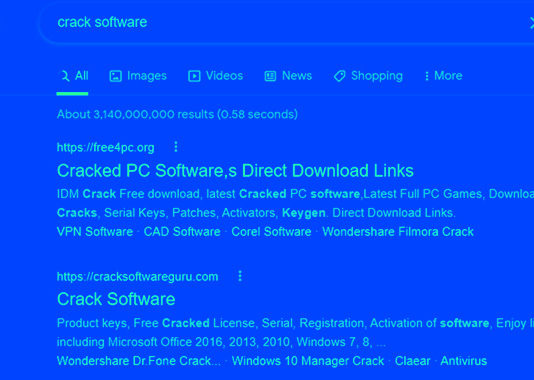
Task: Click the search box containing 'crack software'
Action: 286,23
